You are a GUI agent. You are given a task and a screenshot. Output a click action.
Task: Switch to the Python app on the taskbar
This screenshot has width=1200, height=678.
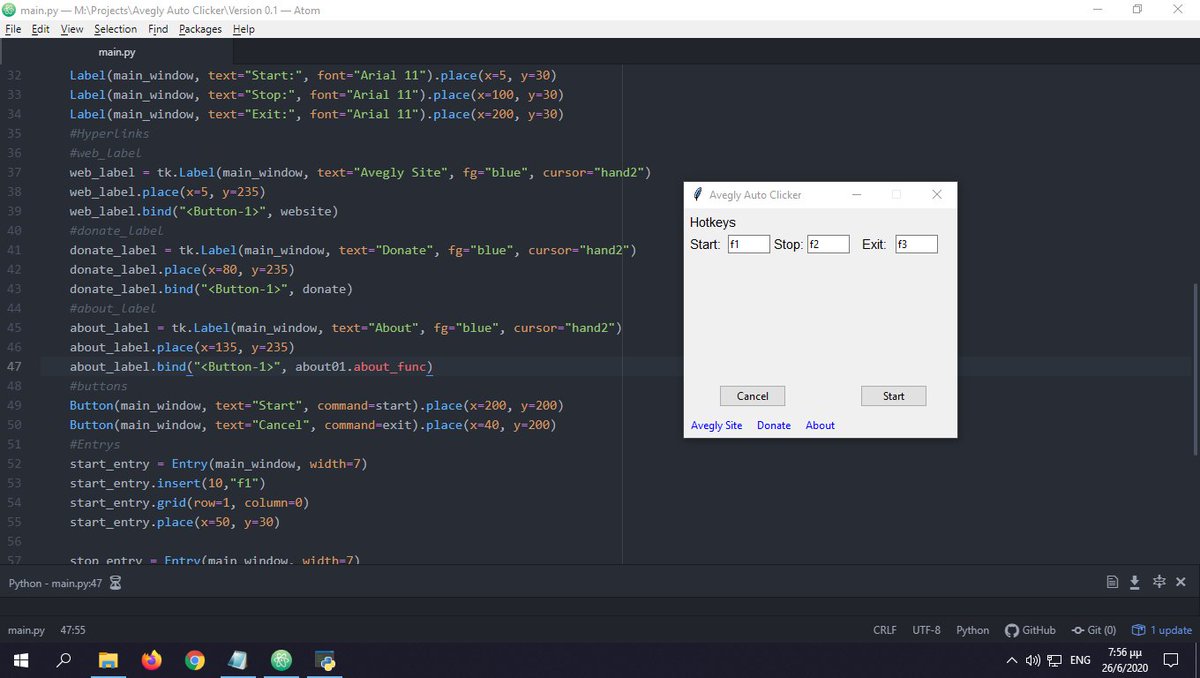pos(325,660)
